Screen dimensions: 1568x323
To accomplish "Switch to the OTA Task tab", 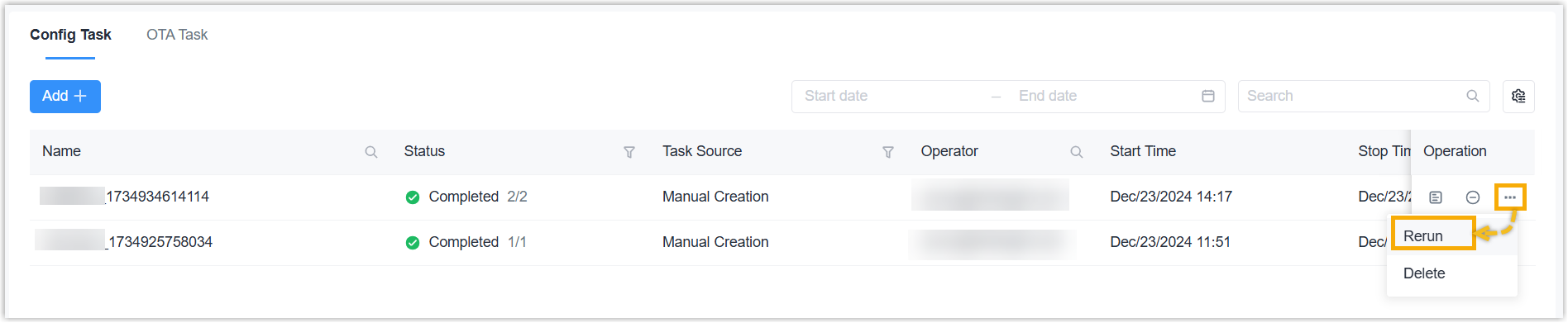I will click(177, 35).
